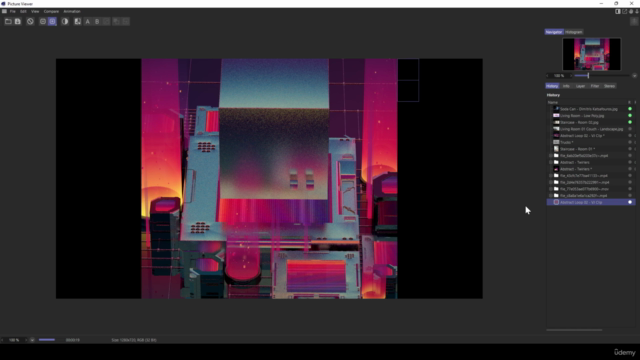This screenshot has width=640, height=360.
Task: Click the last dimmed toolbar icon
Action: tap(126, 21)
